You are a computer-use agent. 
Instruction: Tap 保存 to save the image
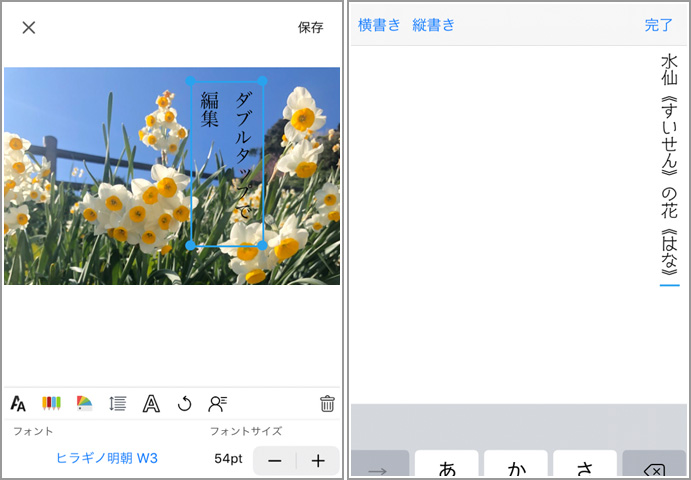tap(310, 27)
